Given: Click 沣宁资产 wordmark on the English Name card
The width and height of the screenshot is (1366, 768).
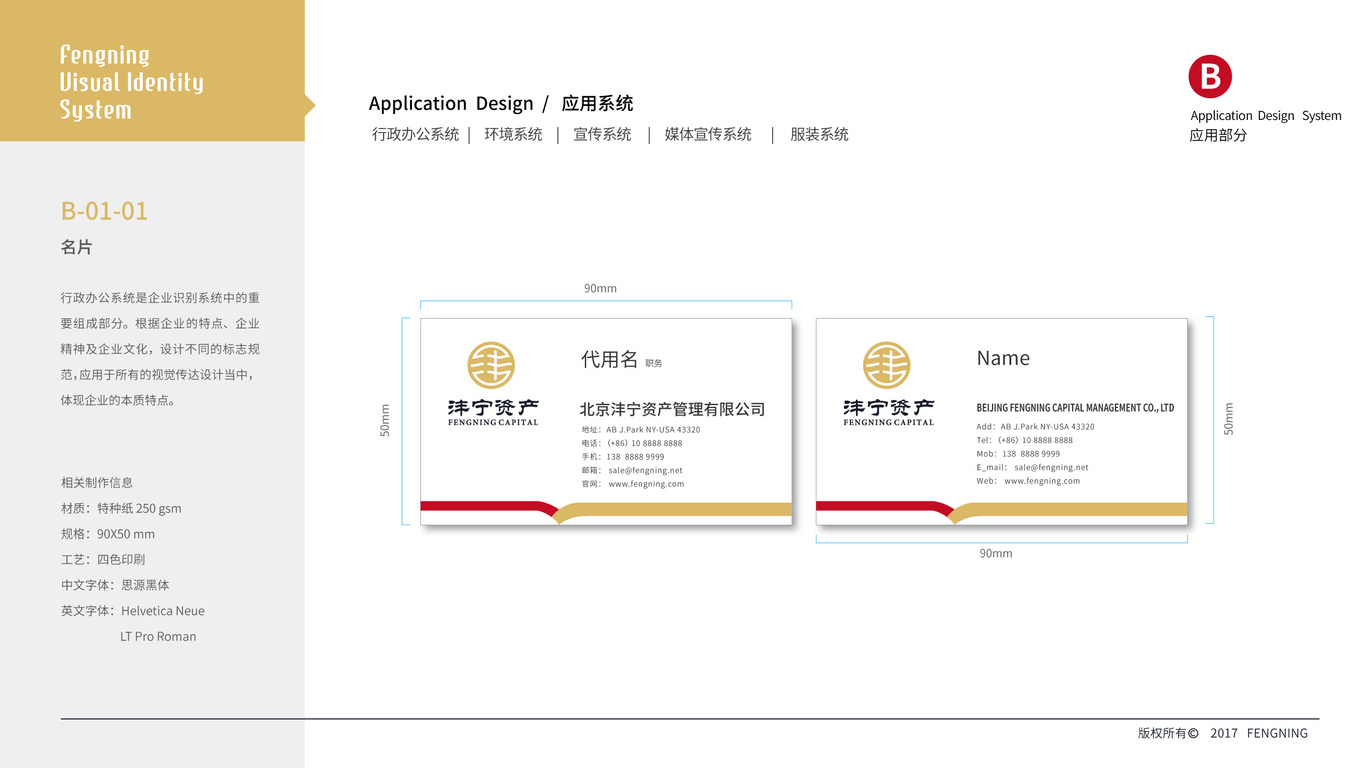Looking at the screenshot, I should (x=889, y=408).
